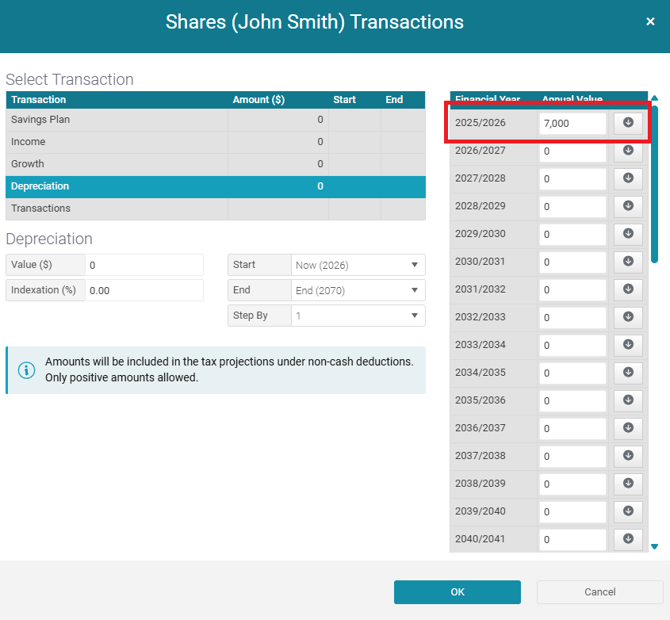Image resolution: width=670 pixels, height=620 pixels.
Task: Click the down-arrow icon for 2036/2037
Action: pyautogui.click(x=628, y=428)
